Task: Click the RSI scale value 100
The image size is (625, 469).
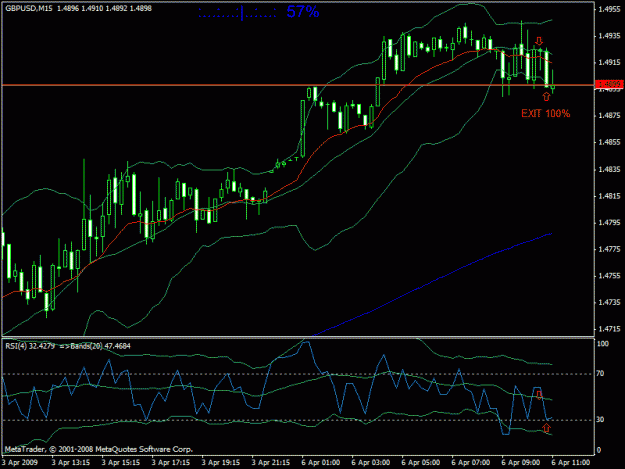Action: [x=603, y=343]
